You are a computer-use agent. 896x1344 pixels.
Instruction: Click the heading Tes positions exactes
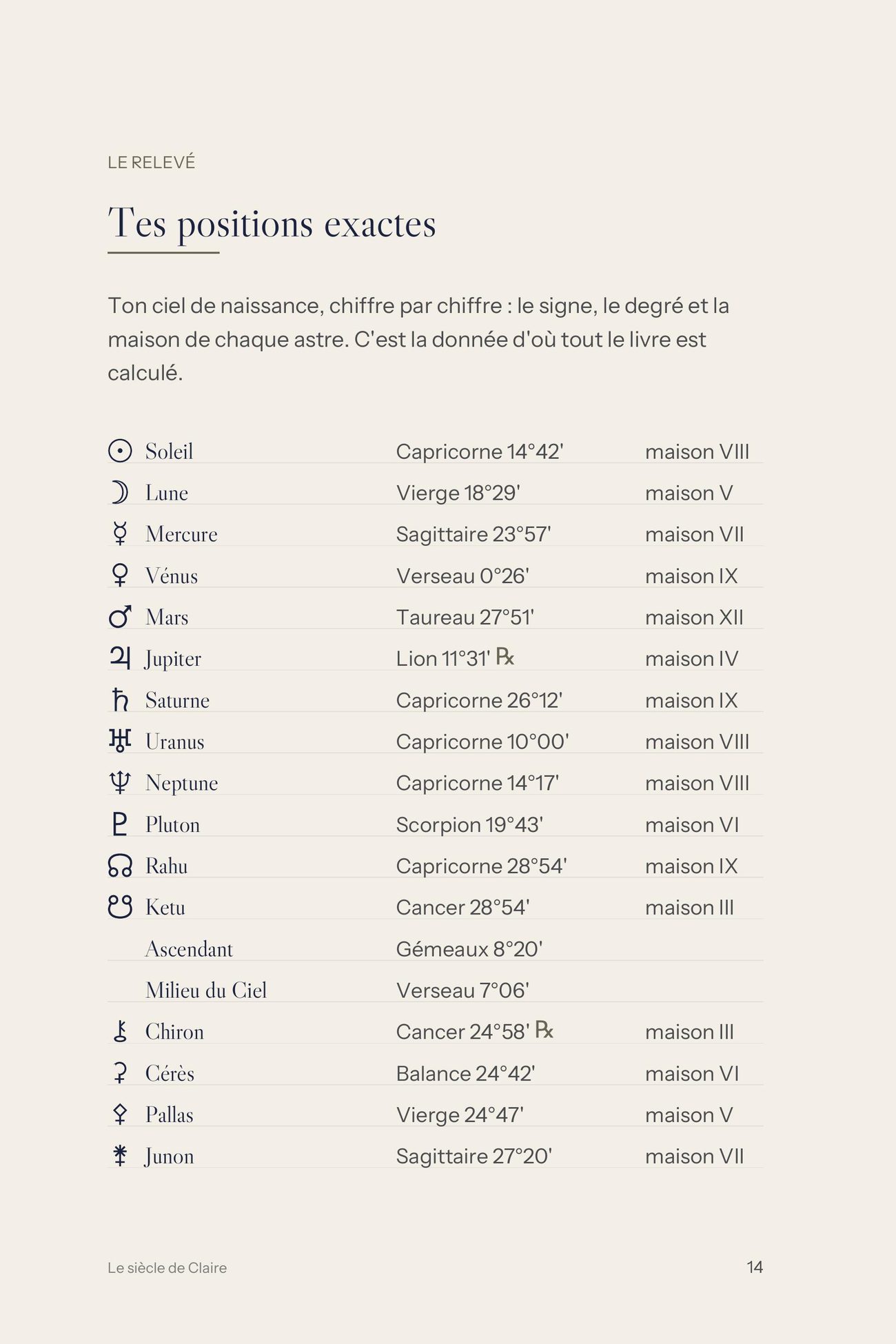tap(272, 223)
